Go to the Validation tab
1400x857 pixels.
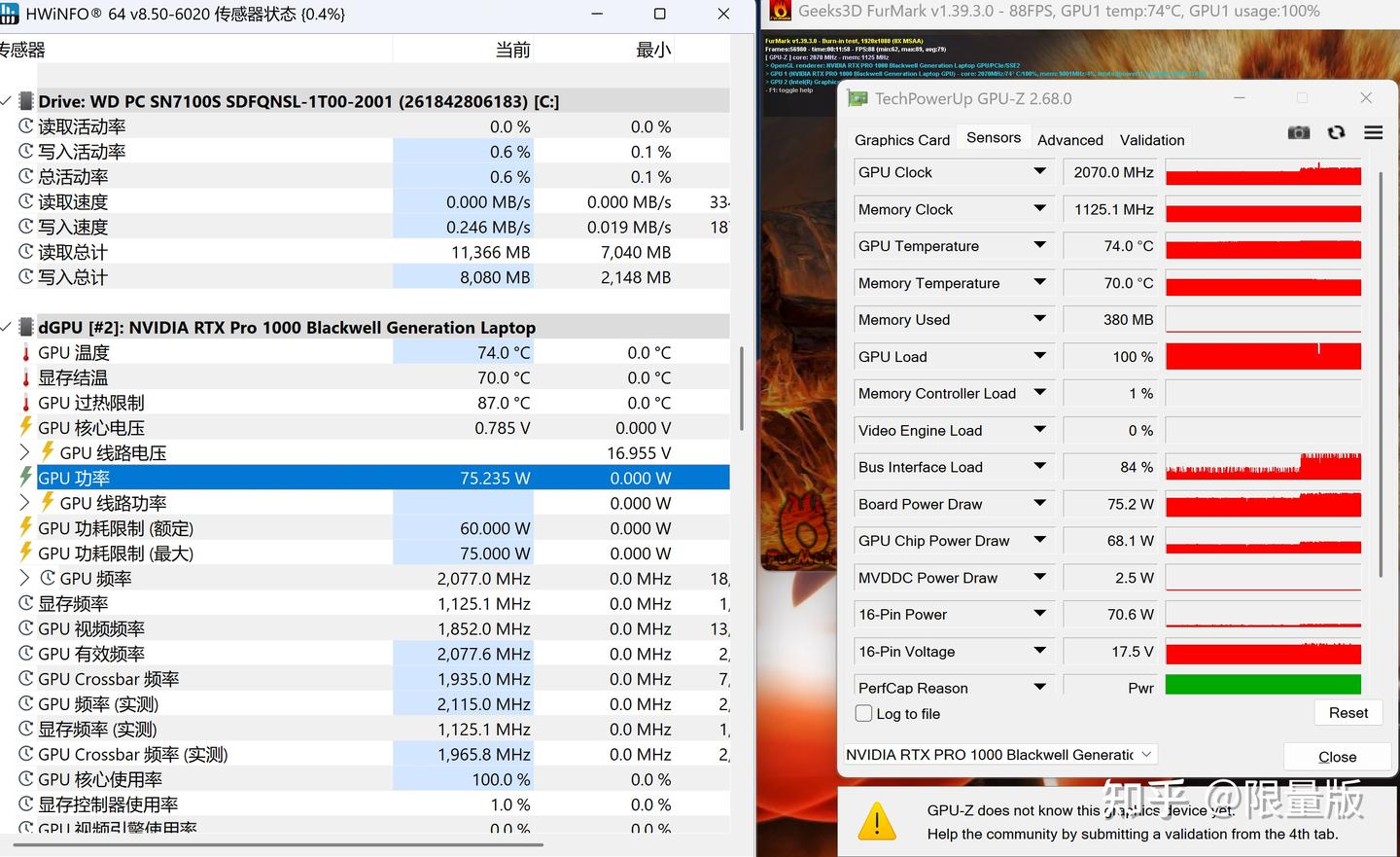(1152, 140)
